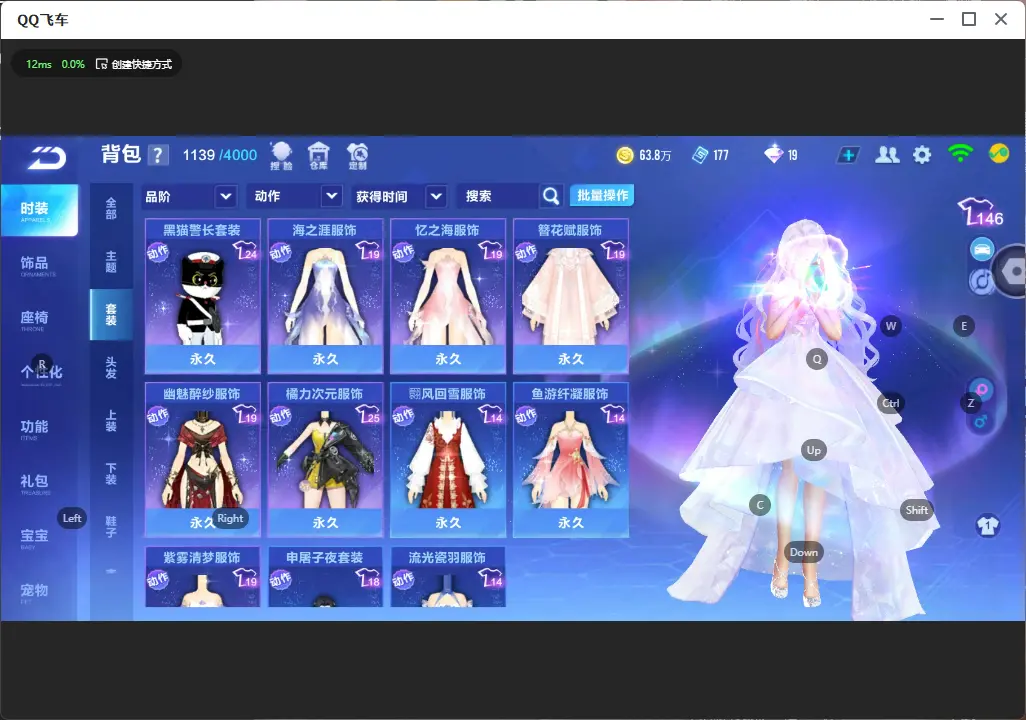
Task: Open the friends list icon
Action: (887, 155)
